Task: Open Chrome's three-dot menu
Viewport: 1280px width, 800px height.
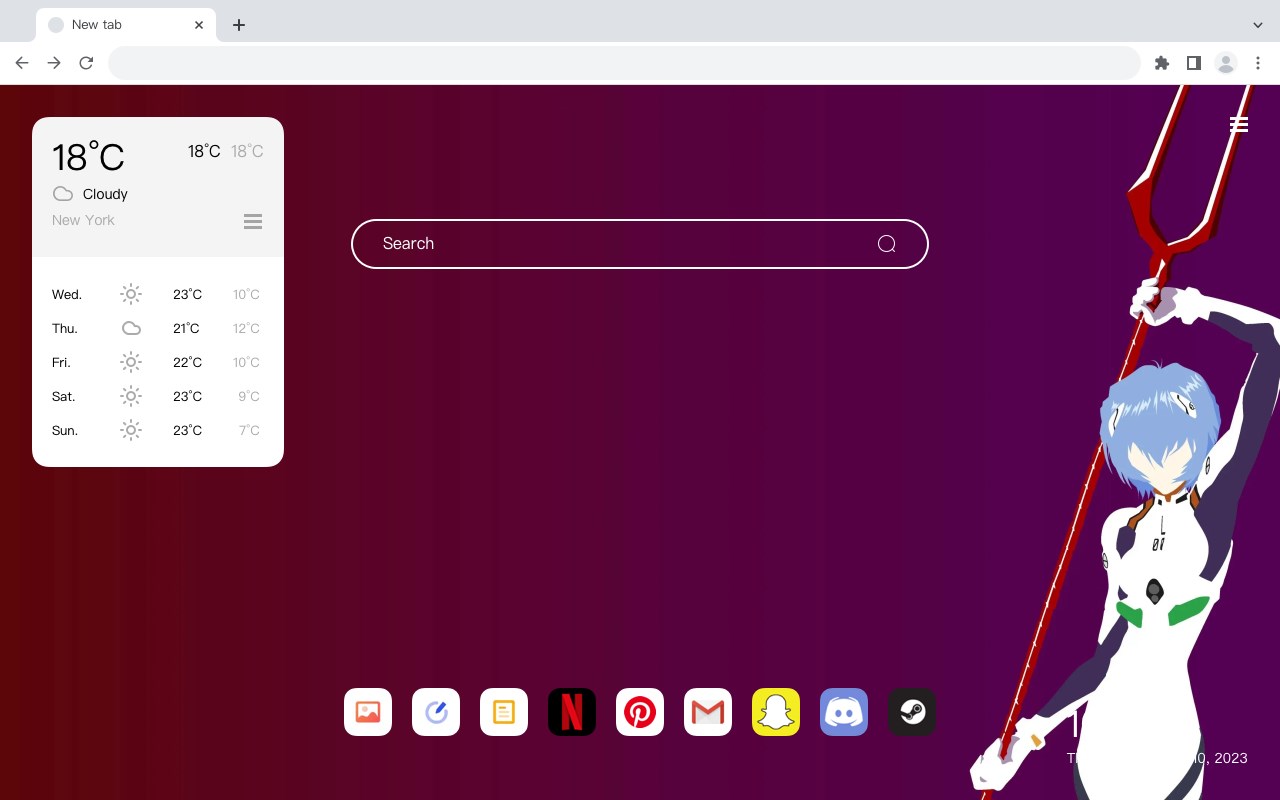Action: click(1258, 63)
